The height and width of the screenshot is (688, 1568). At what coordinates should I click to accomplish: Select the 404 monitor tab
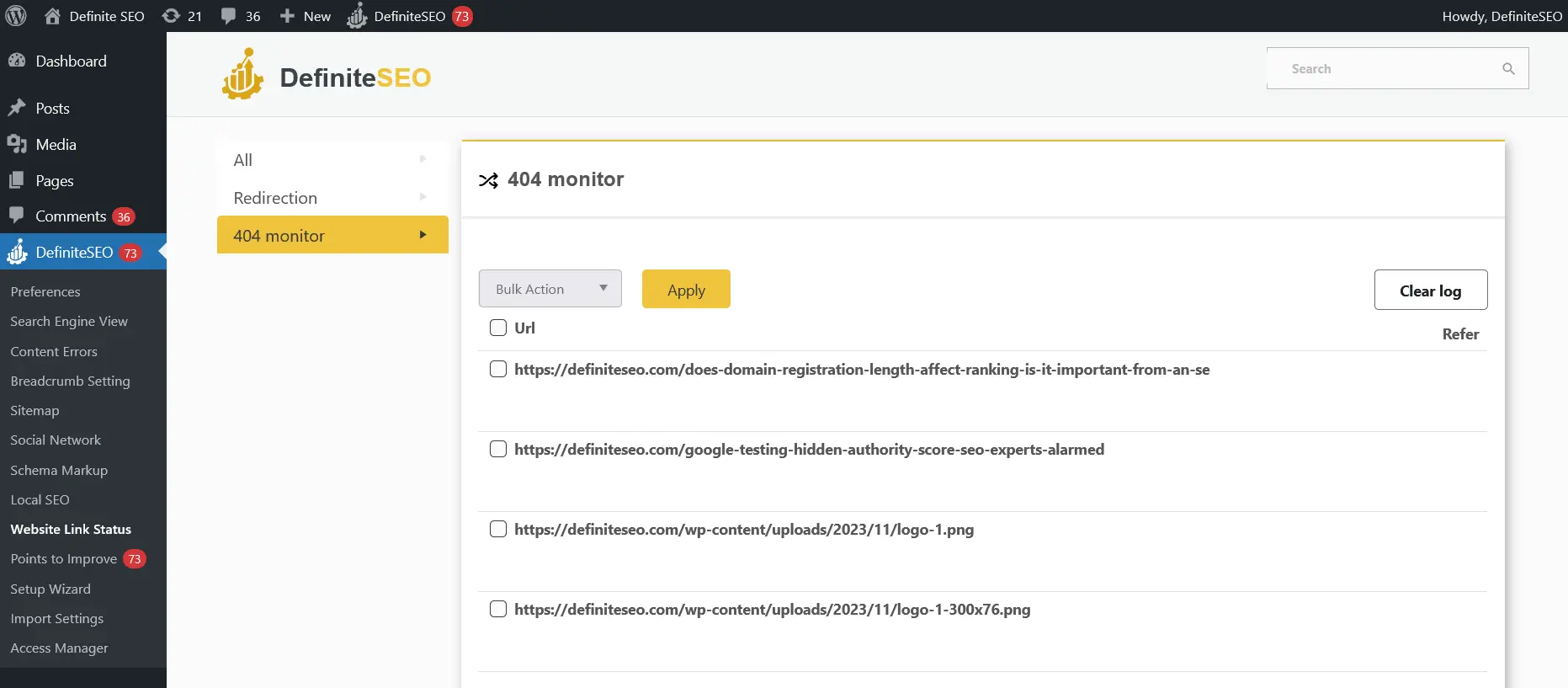[x=332, y=235]
